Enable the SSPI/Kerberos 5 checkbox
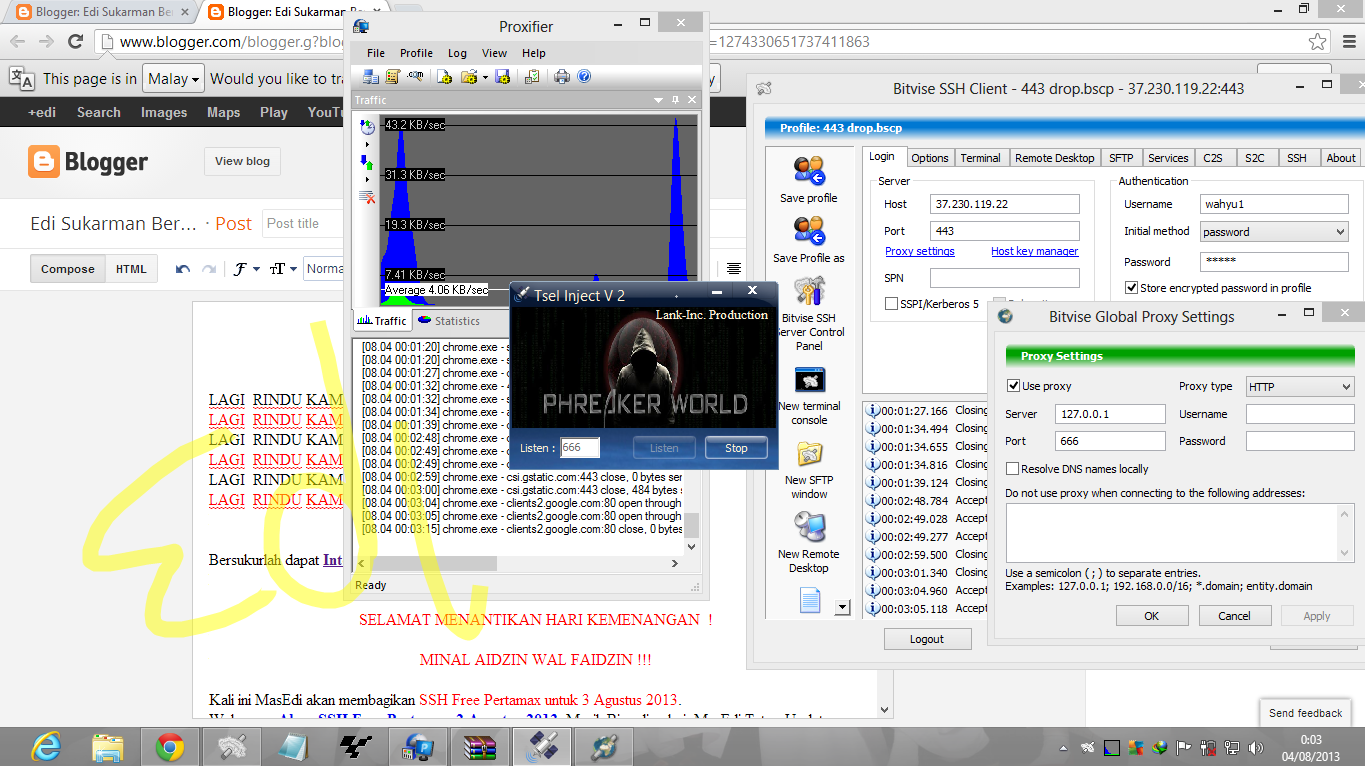Screen dimensions: 1365x766 892,304
